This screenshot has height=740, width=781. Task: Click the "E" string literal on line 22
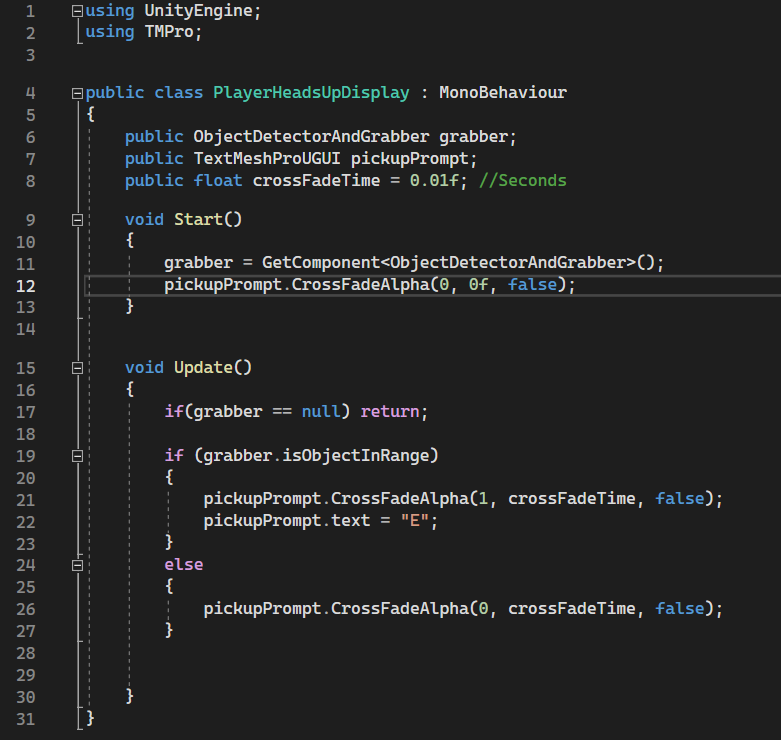pos(414,520)
